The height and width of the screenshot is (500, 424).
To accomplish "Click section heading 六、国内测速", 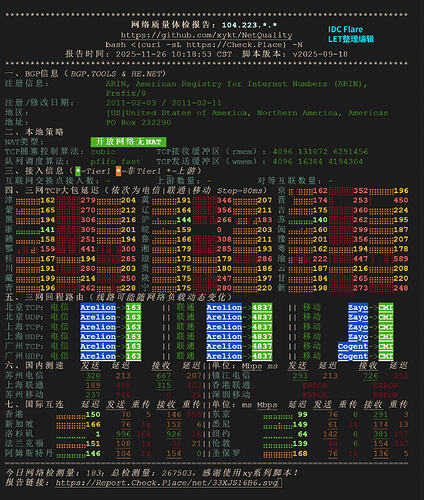I will click(x=34, y=365).
